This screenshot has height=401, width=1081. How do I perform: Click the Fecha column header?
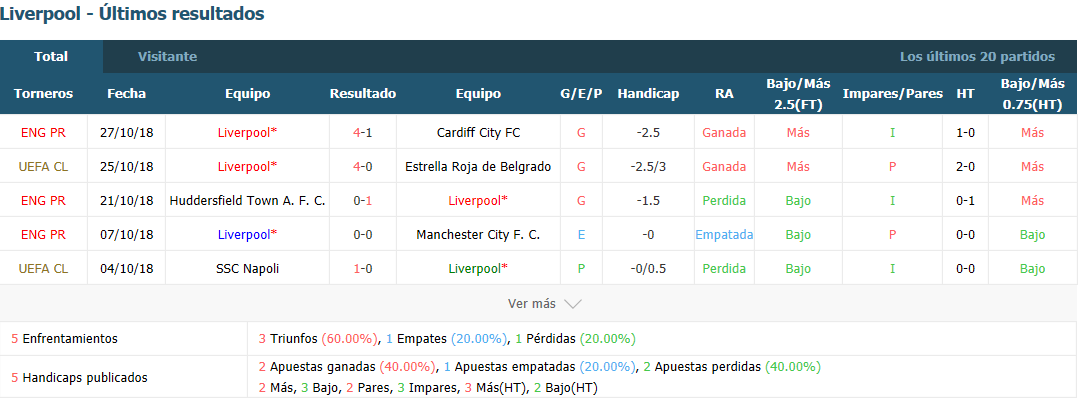pos(126,94)
